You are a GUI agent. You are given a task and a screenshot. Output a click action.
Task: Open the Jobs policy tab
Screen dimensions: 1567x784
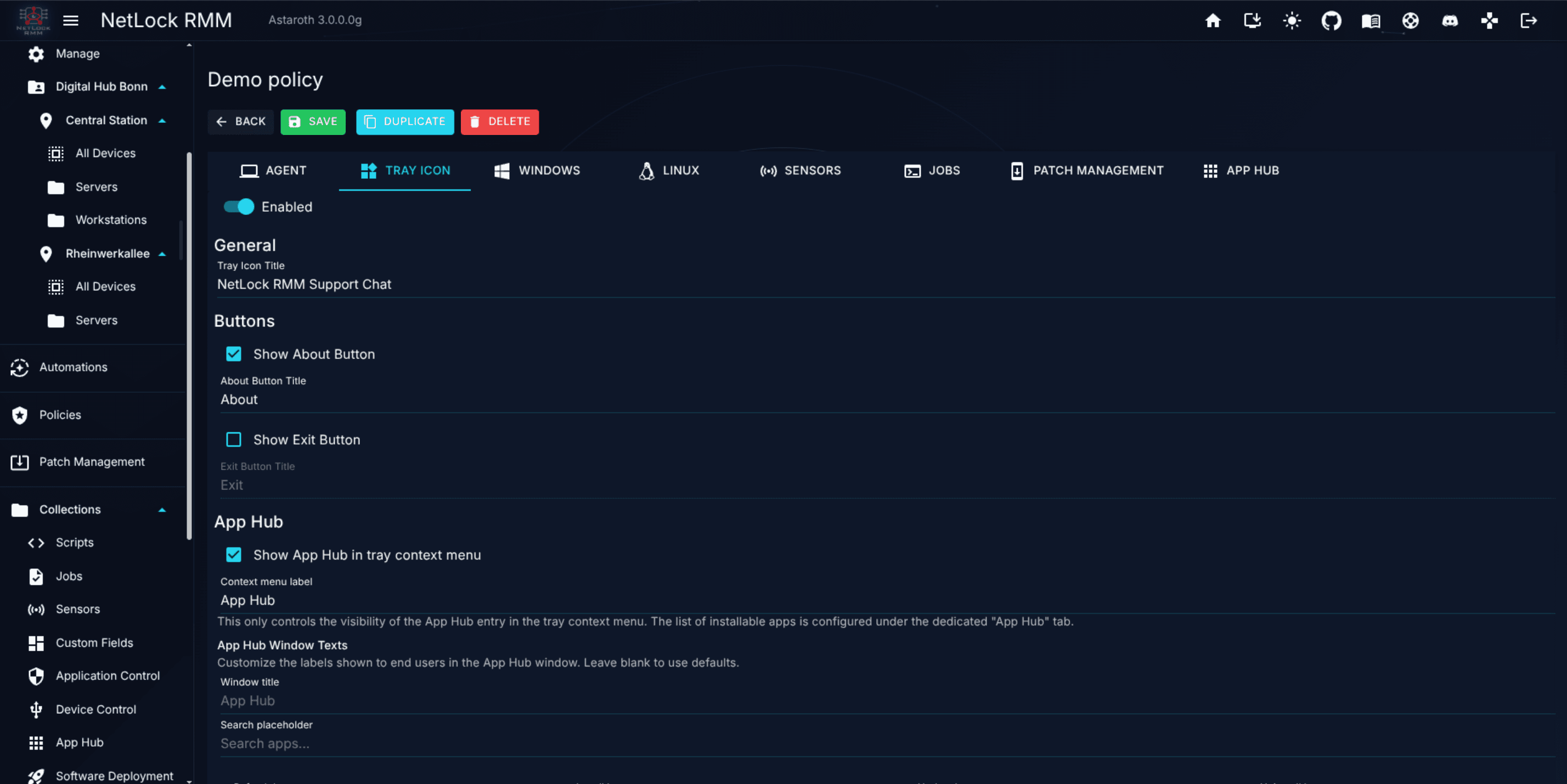coord(932,171)
